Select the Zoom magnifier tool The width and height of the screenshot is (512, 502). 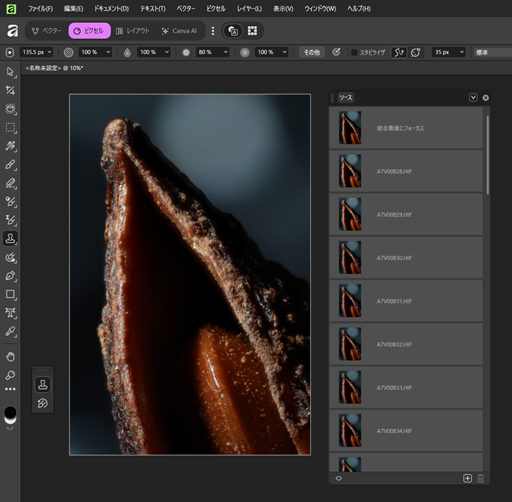click(x=10, y=375)
